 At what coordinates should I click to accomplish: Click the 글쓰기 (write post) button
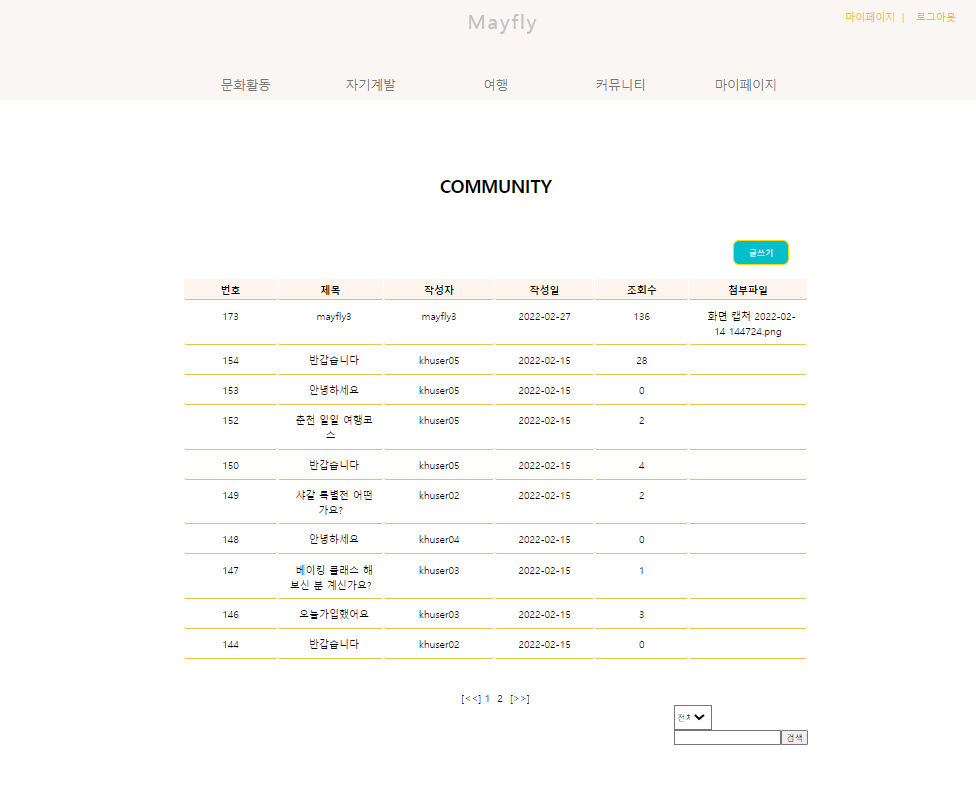pyautogui.click(x=760, y=252)
